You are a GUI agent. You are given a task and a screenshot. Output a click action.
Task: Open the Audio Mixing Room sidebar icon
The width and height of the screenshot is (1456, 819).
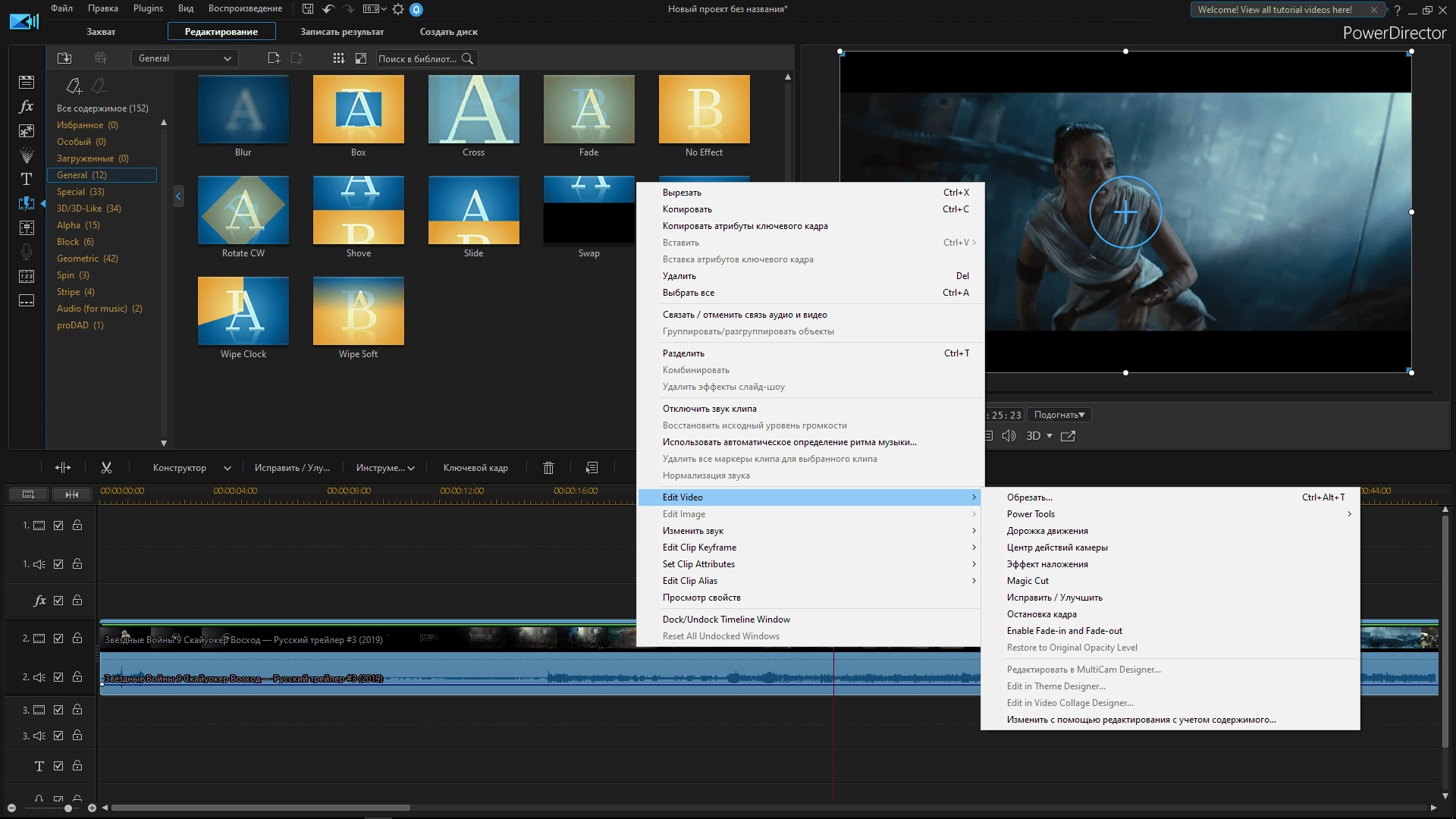click(27, 227)
